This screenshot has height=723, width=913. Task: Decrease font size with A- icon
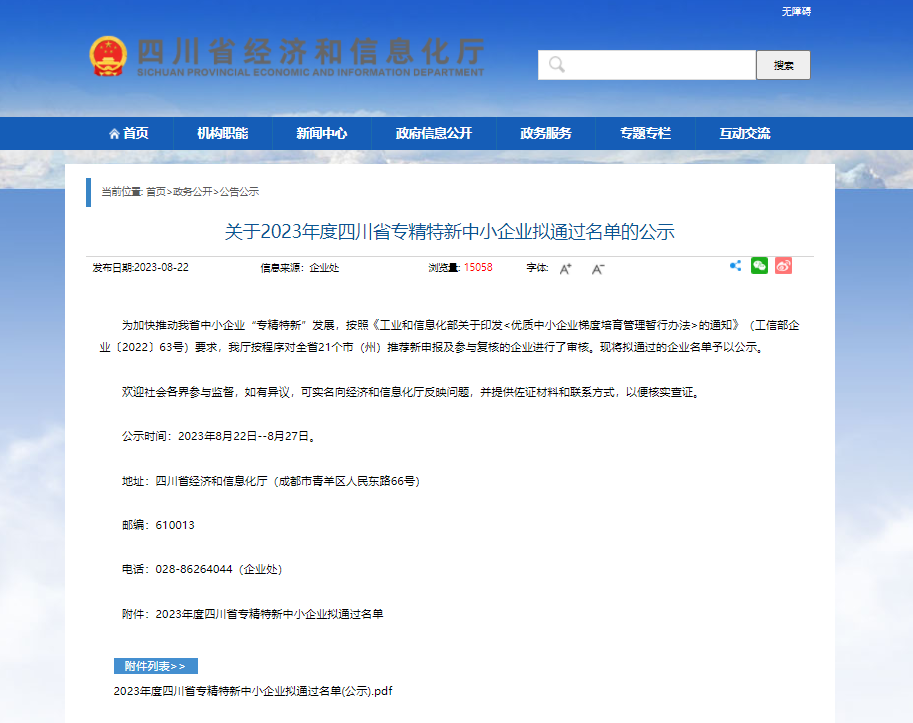click(598, 268)
